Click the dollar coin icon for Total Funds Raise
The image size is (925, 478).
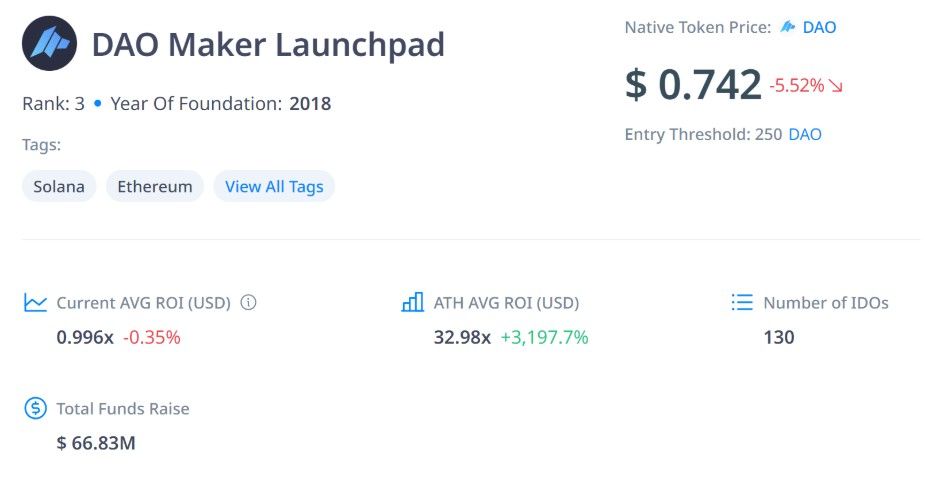point(35,408)
